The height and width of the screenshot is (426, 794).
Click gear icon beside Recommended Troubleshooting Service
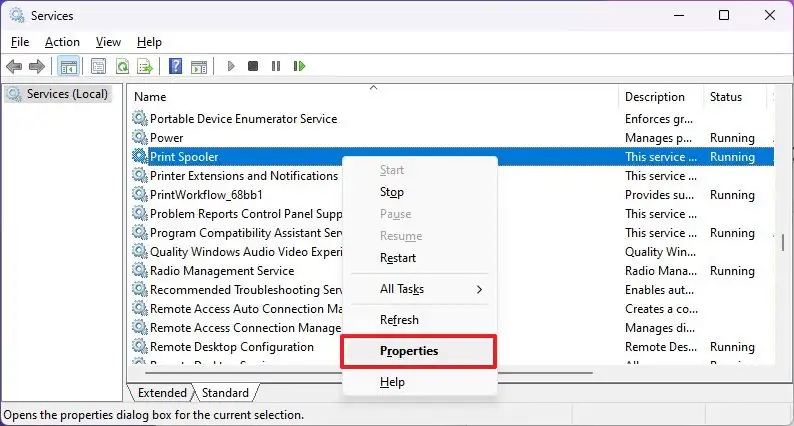pos(140,289)
